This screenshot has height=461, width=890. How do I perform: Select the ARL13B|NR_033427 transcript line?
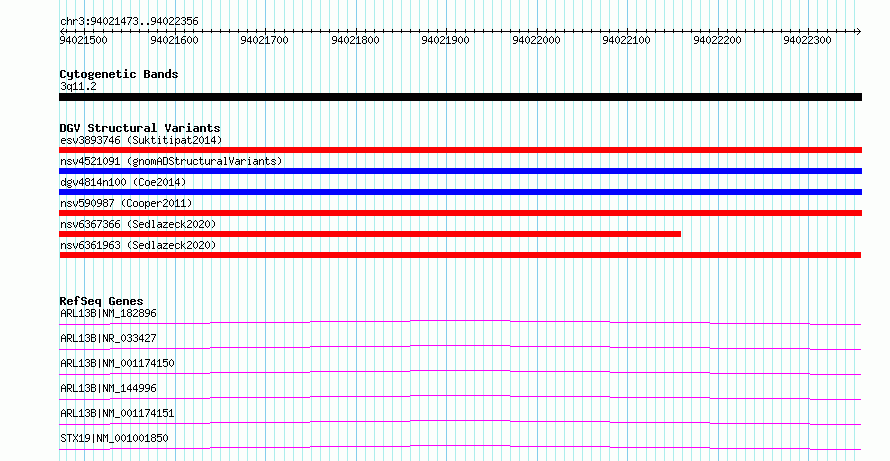click(460, 347)
